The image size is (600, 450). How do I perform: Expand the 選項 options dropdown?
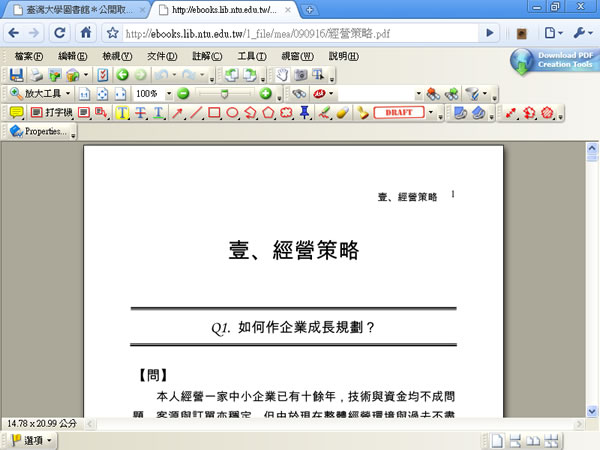[32, 440]
